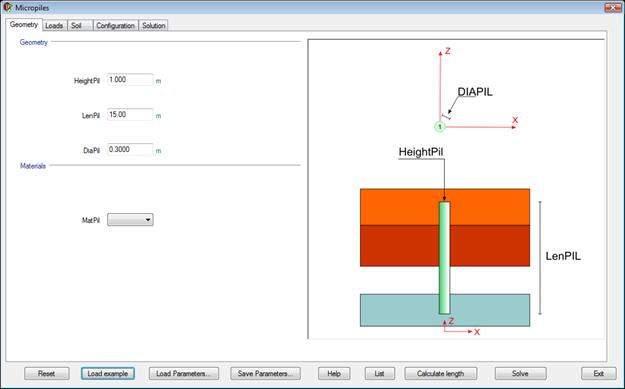Click the Load example button
The image size is (625, 389).
coord(108,373)
